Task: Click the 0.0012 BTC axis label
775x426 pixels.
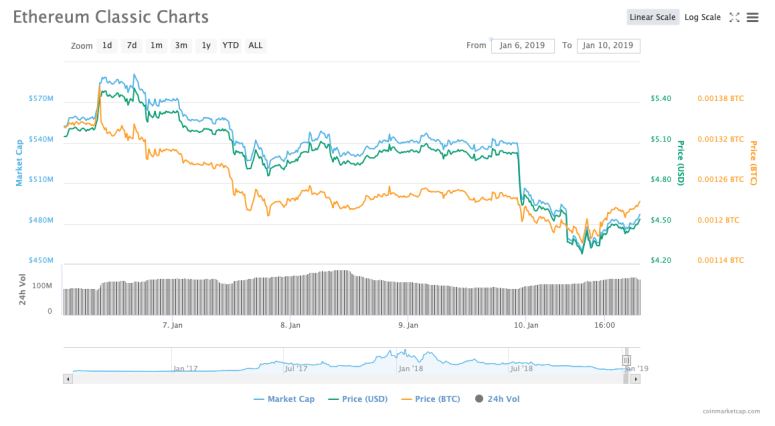Action: click(x=718, y=220)
